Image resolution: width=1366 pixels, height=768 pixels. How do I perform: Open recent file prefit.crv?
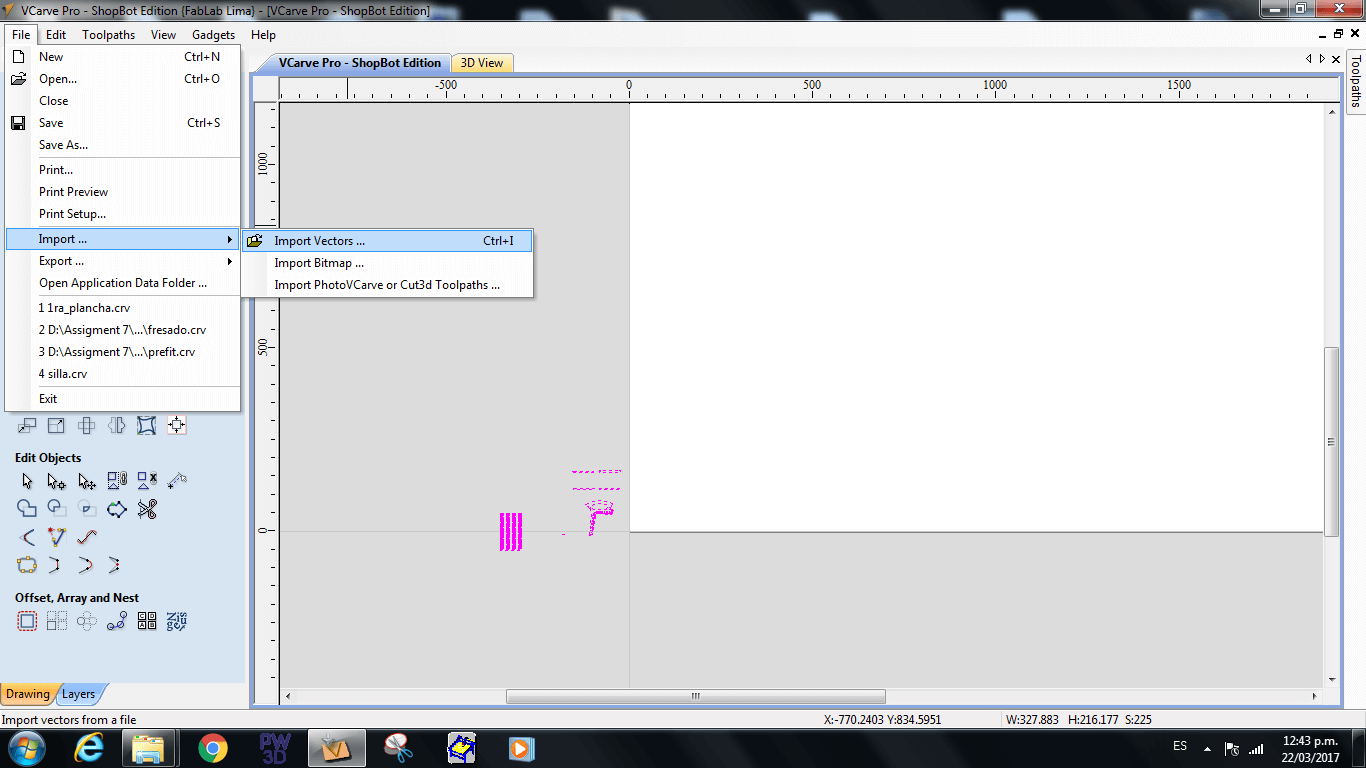[123, 352]
